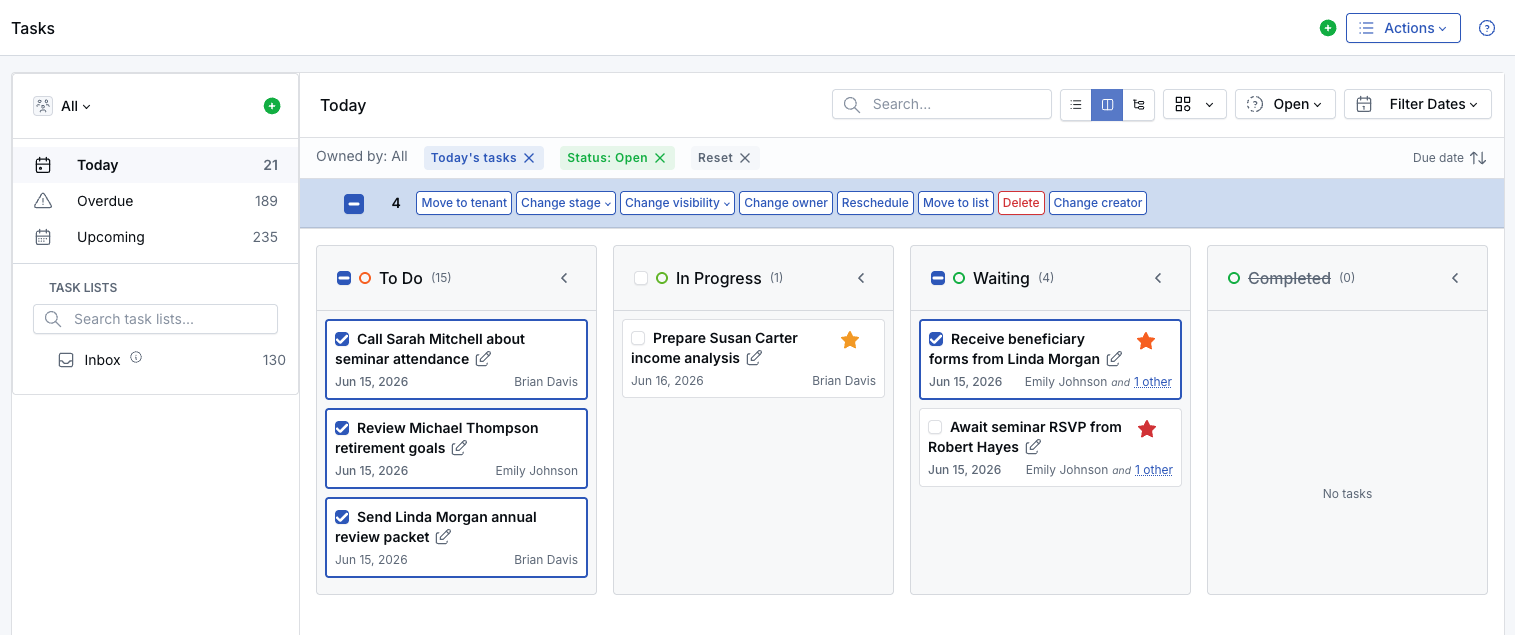Image resolution: width=1515 pixels, height=635 pixels.
Task: Click Change owner button
Action: pos(786,203)
